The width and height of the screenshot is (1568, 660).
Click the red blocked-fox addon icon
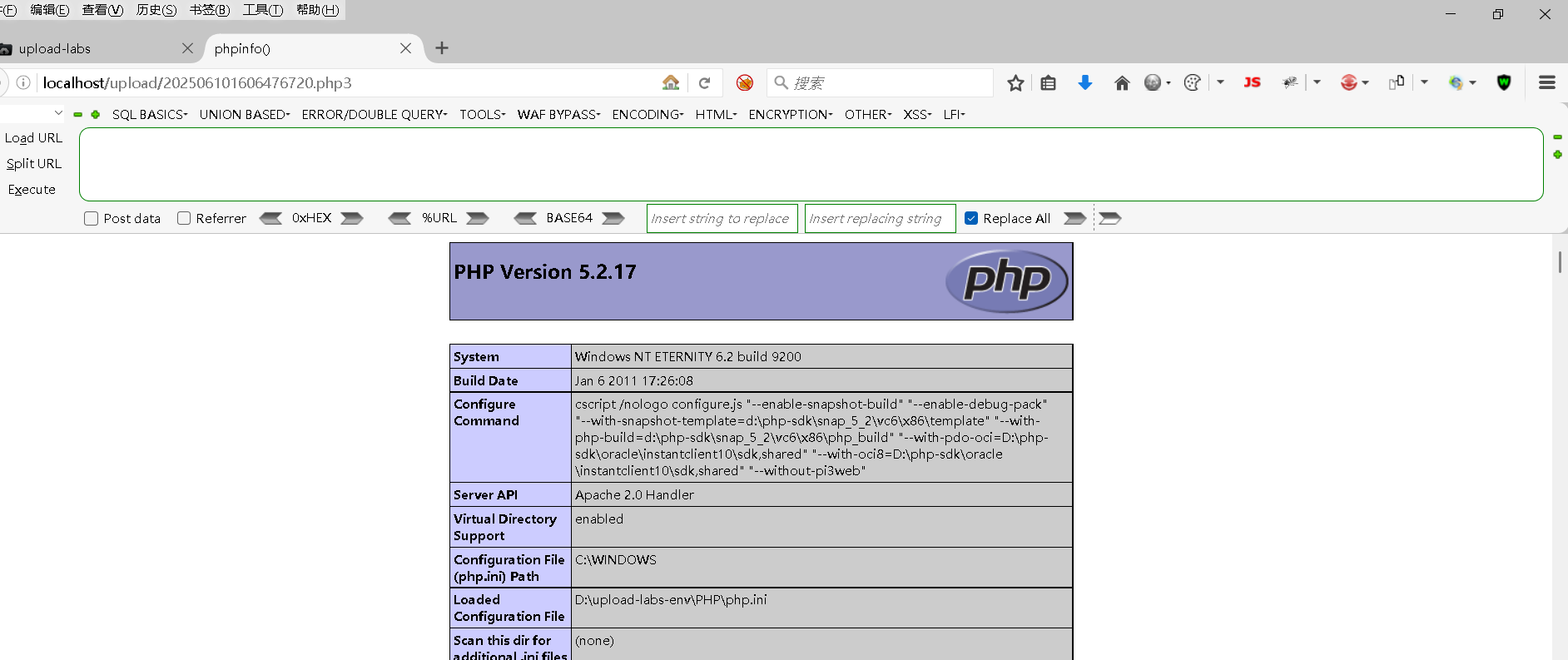tap(745, 82)
